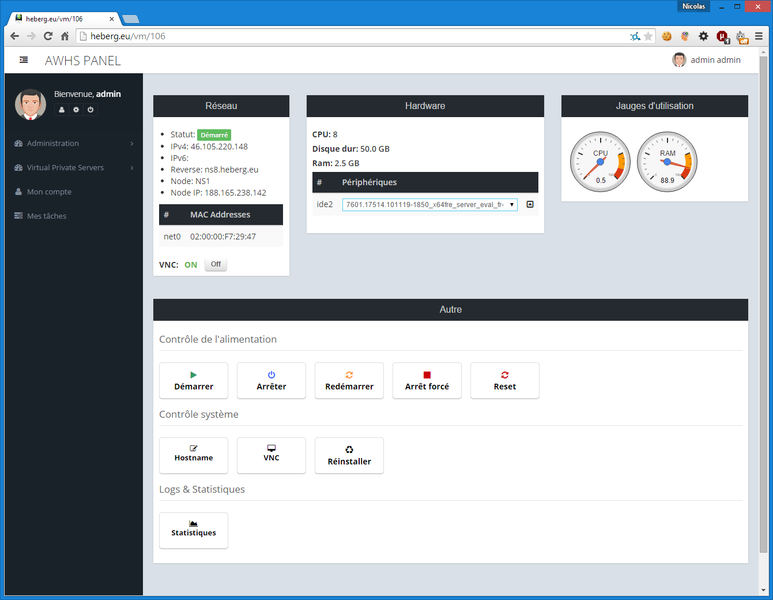The width and height of the screenshot is (773, 600).
Task: Click the power logout icon in sidebar
Action: pyautogui.click(x=90, y=109)
